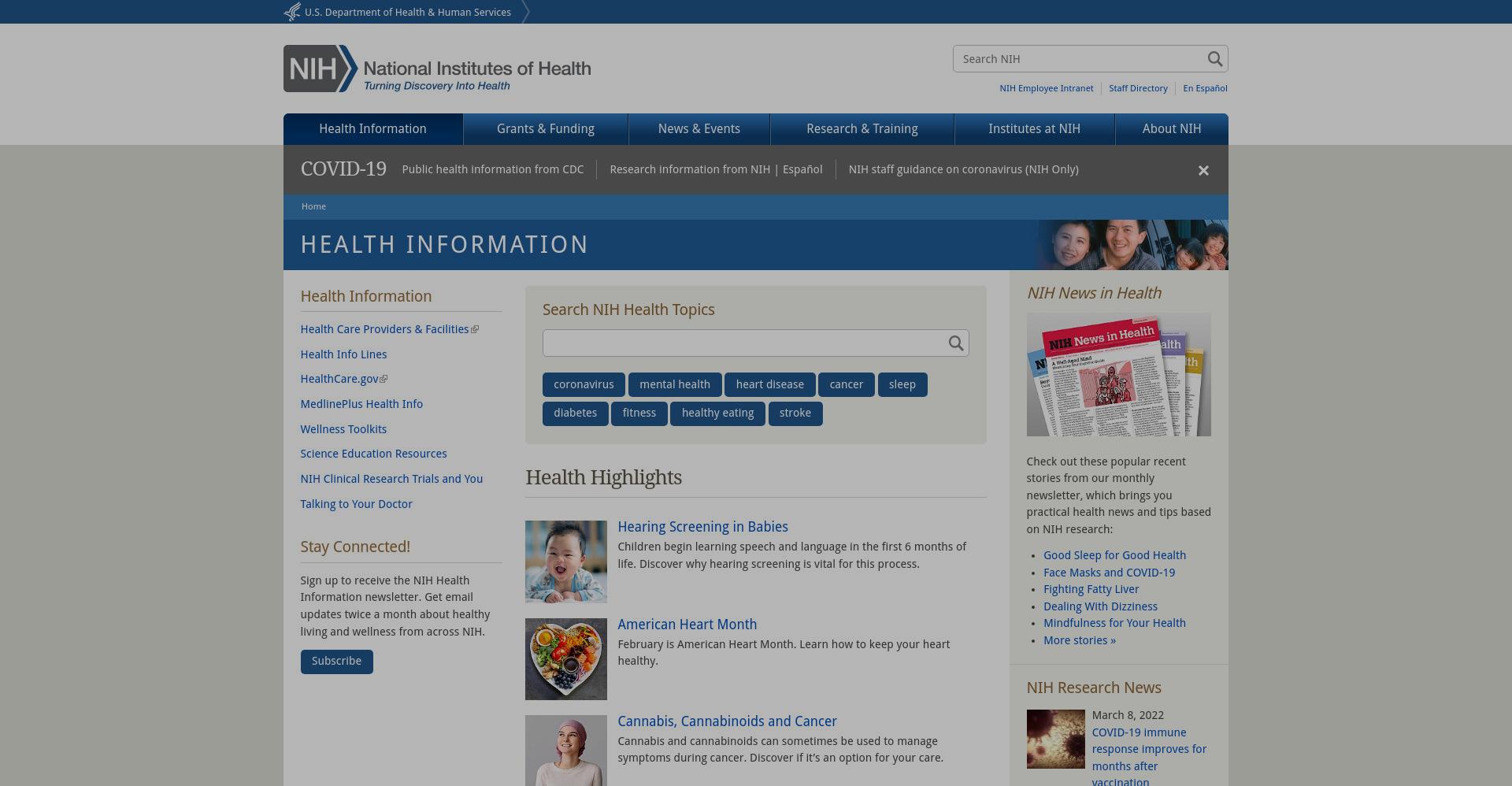This screenshot has height=786, width=1512.
Task: Click the HHS eagle logo icon
Action: pyautogui.click(x=292, y=12)
